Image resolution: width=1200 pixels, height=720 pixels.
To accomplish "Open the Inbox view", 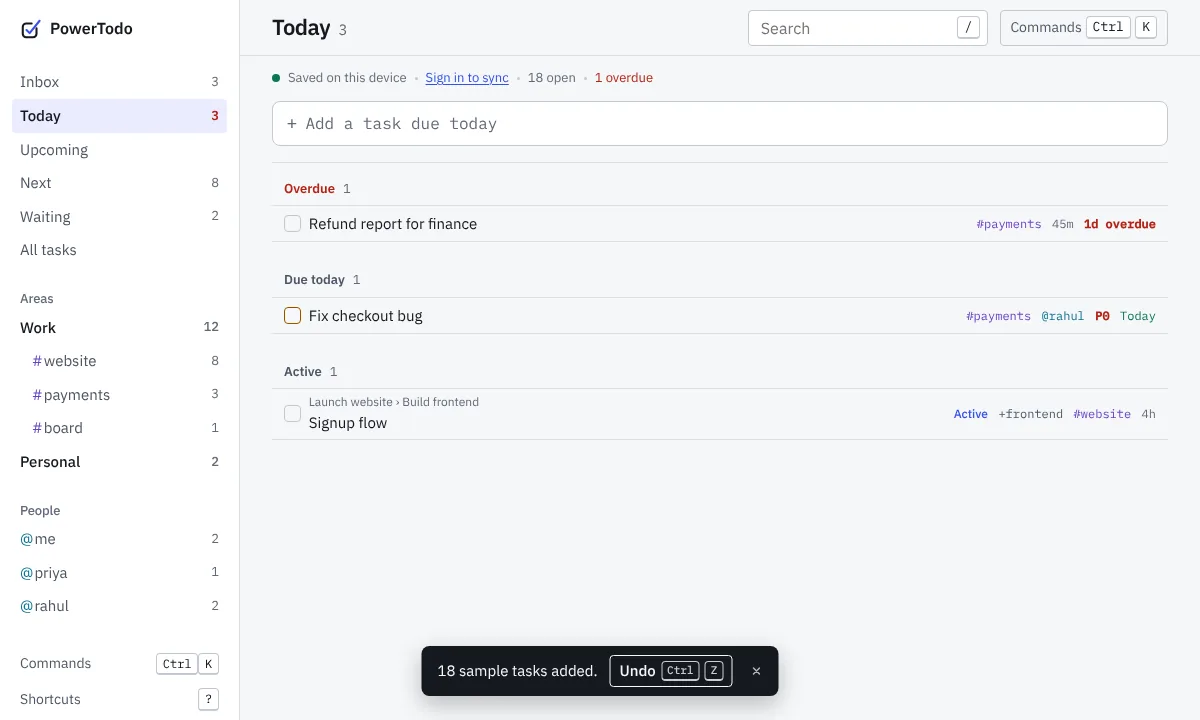I will [119, 82].
